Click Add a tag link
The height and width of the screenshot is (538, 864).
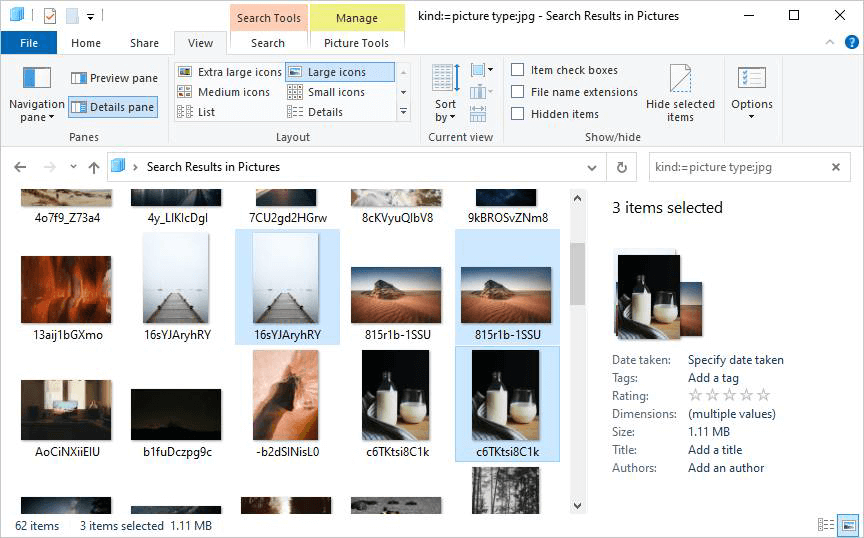point(713,378)
